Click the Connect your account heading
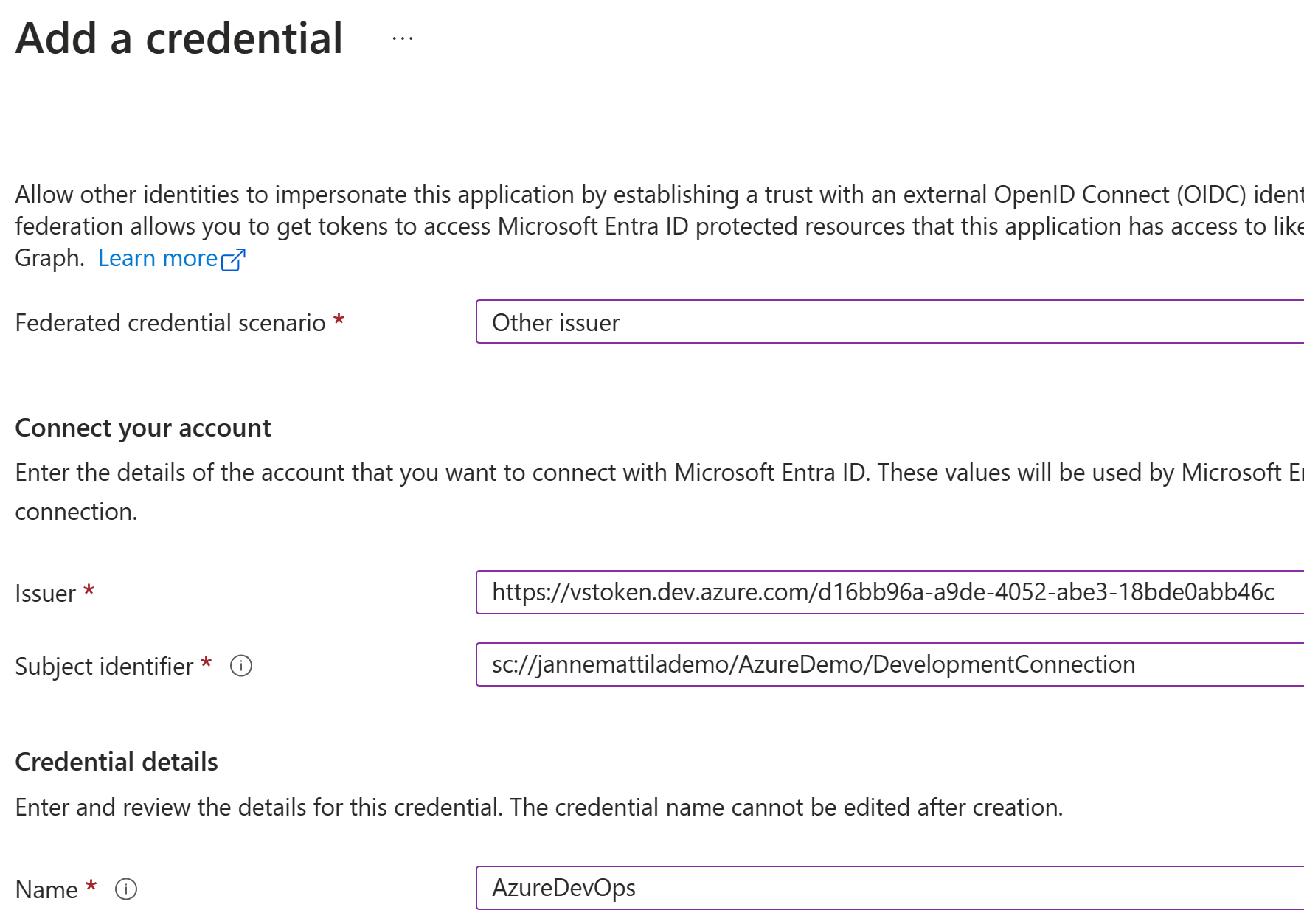 (x=143, y=428)
